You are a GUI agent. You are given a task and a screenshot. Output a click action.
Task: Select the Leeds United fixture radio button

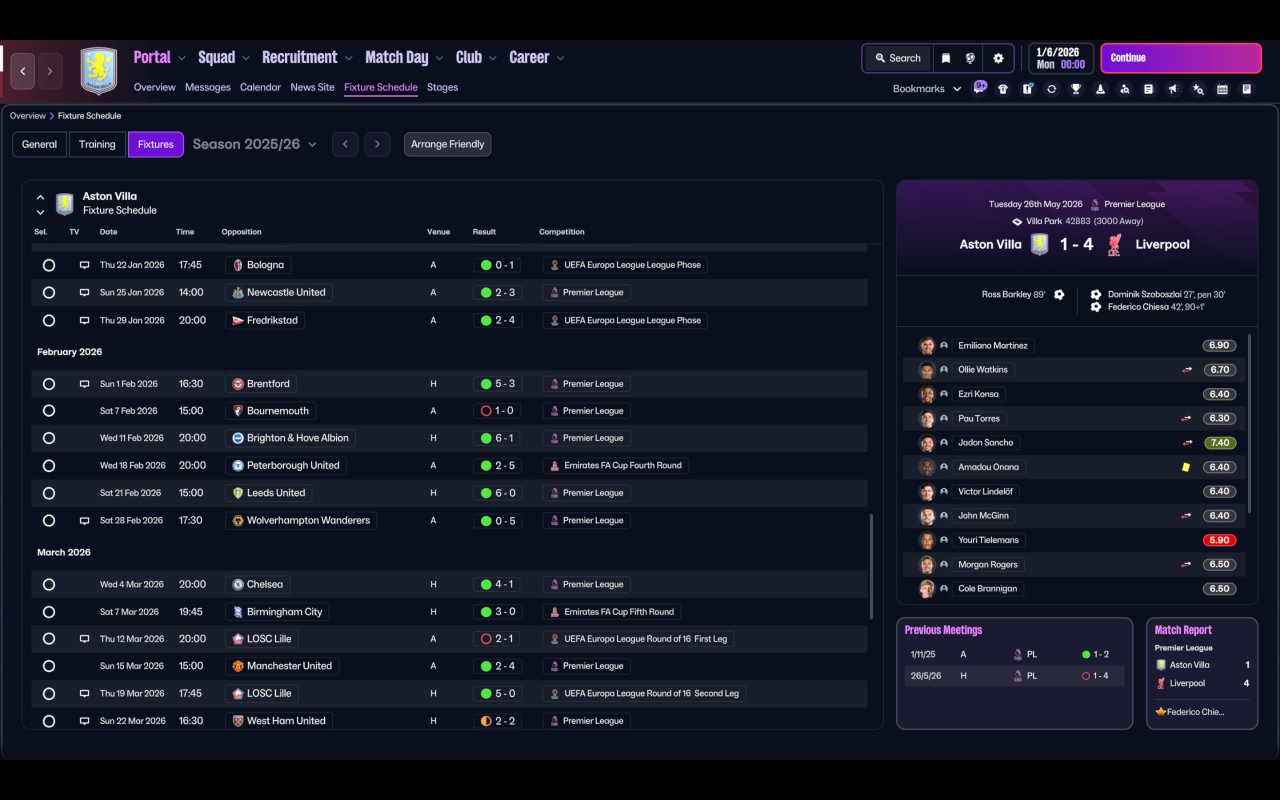pyautogui.click(x=49, y=493)
